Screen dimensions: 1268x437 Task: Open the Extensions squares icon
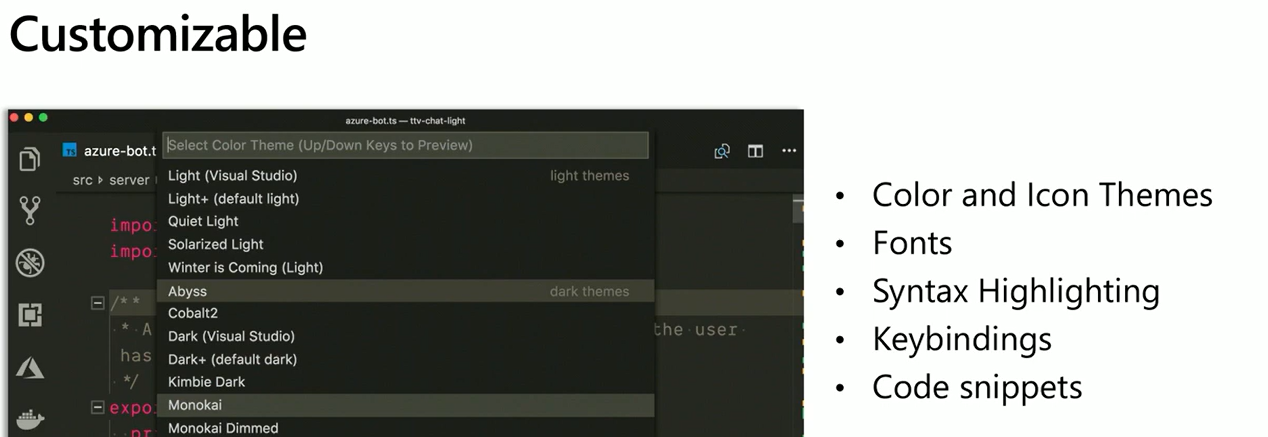29,316
